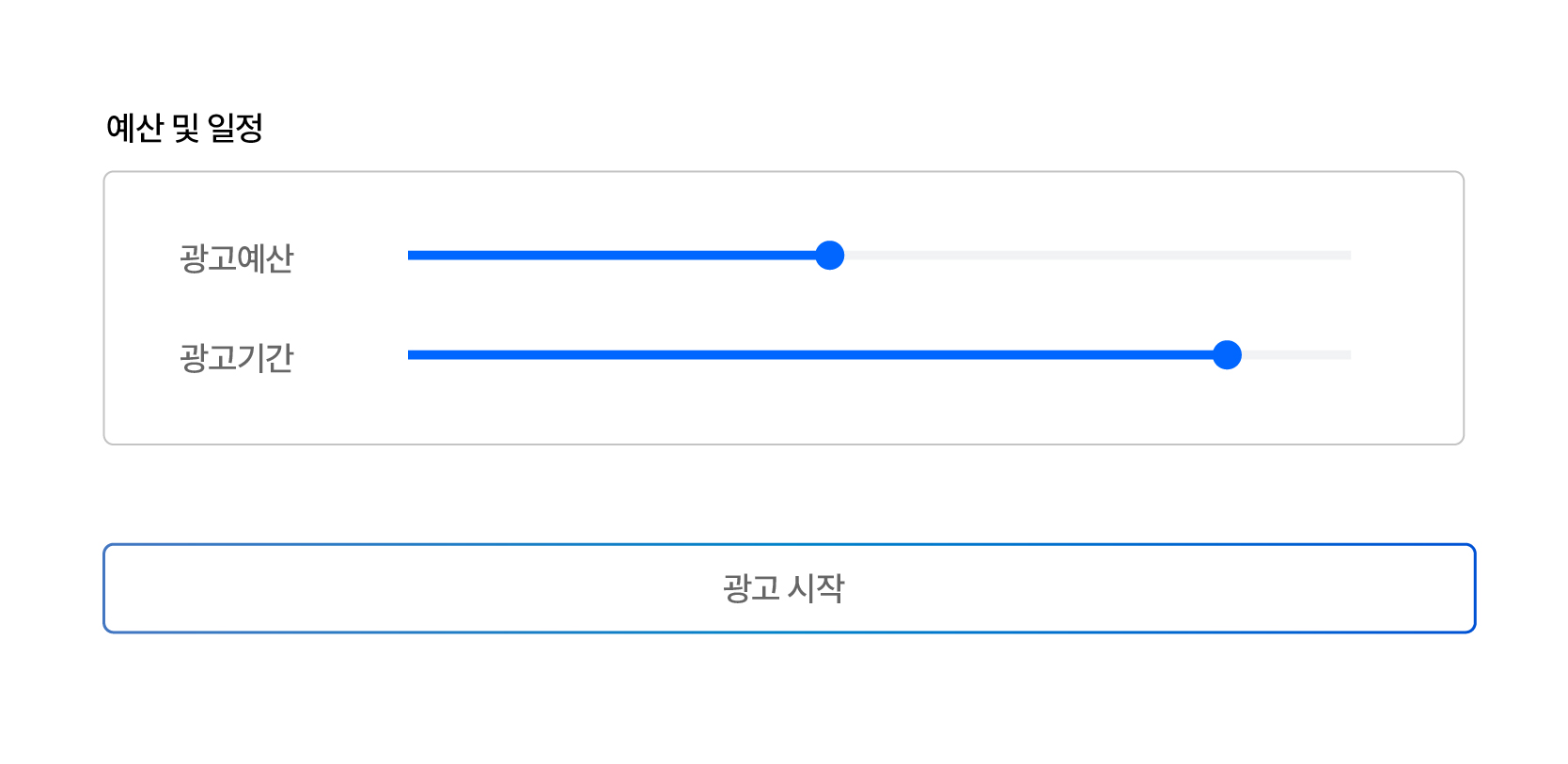Click the 광고기간 label text
1568x764 pixels.
[237, 358]
